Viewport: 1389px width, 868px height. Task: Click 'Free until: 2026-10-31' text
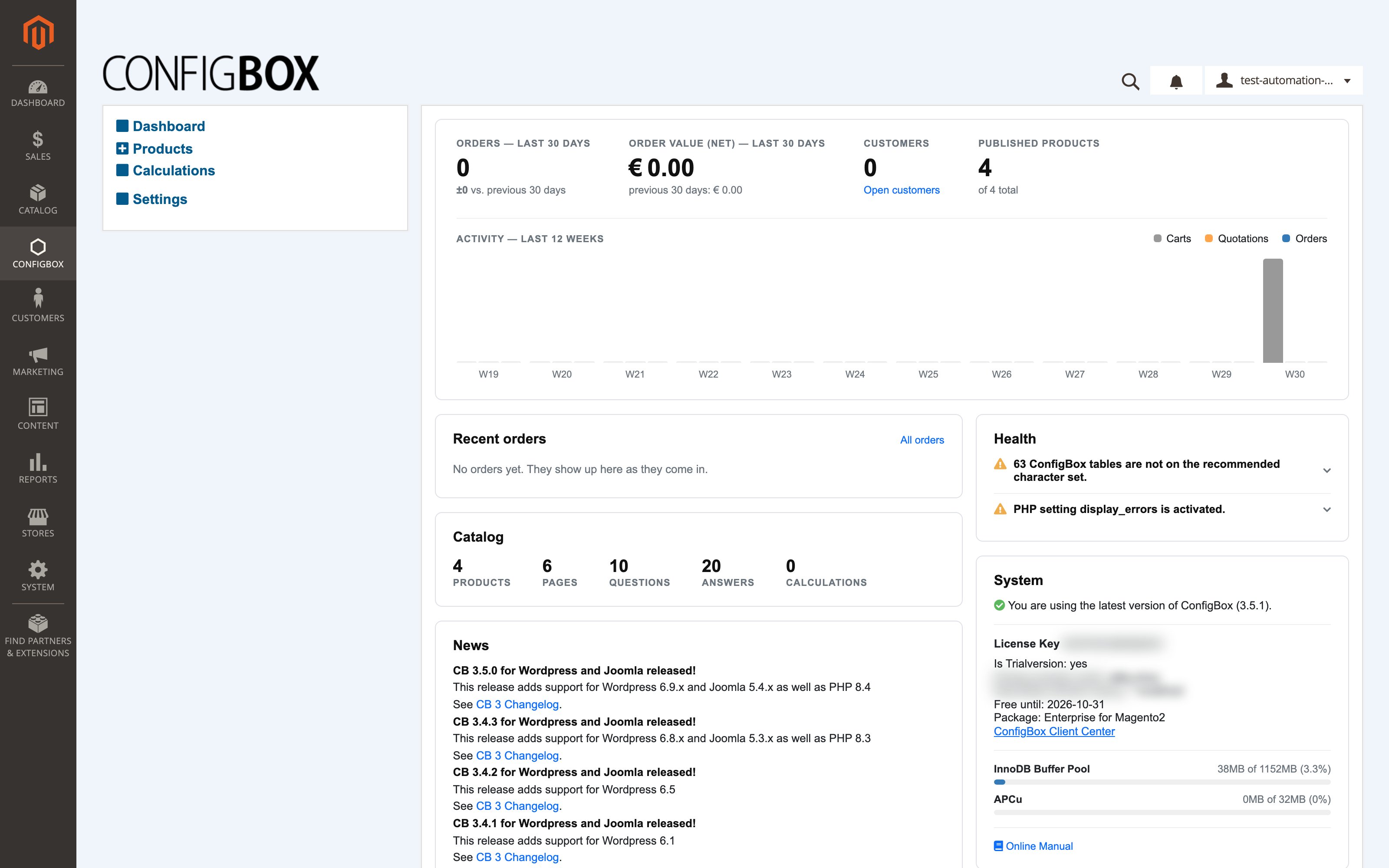[1049, 704]
